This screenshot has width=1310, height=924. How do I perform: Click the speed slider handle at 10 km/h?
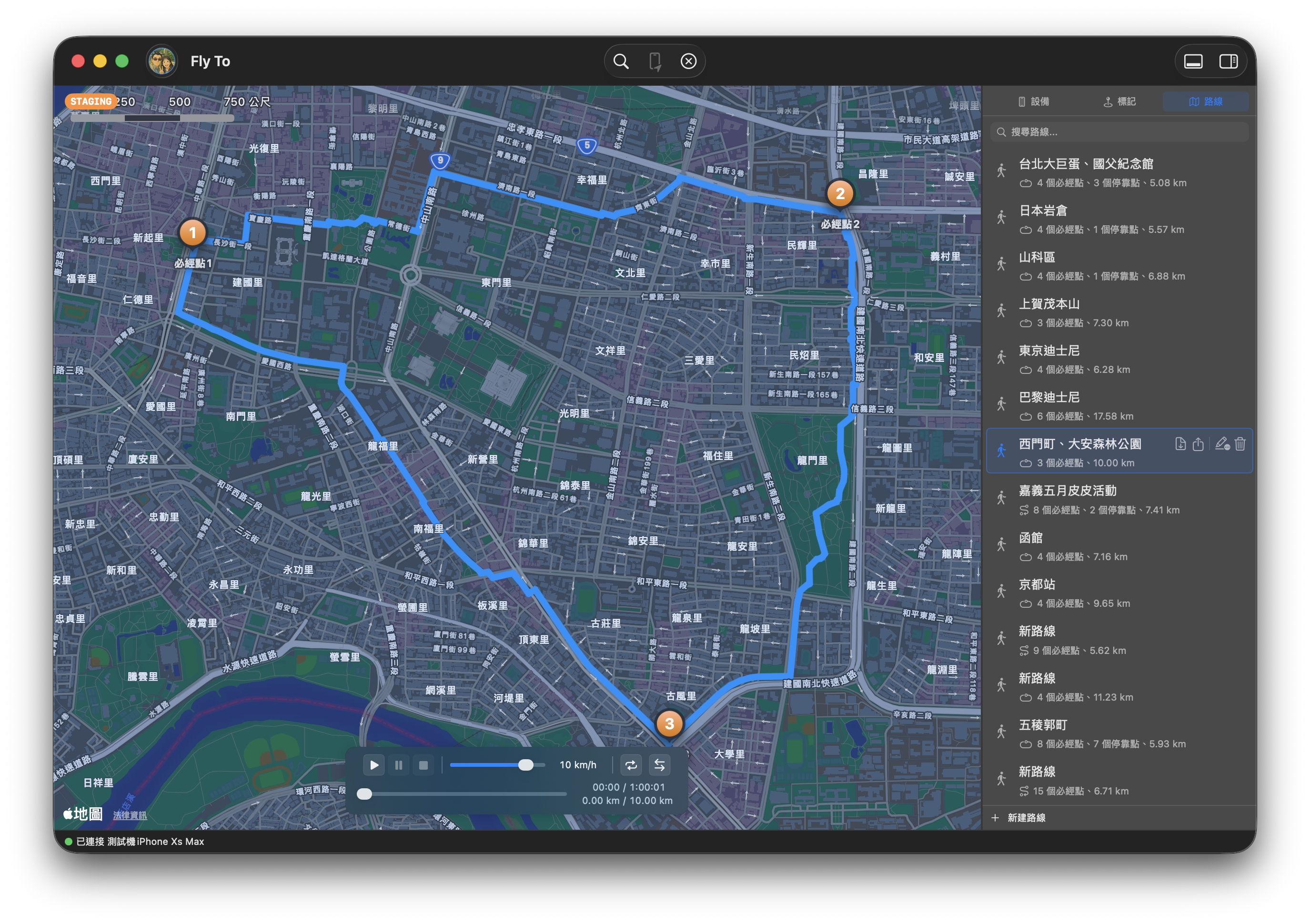[525, 765]
